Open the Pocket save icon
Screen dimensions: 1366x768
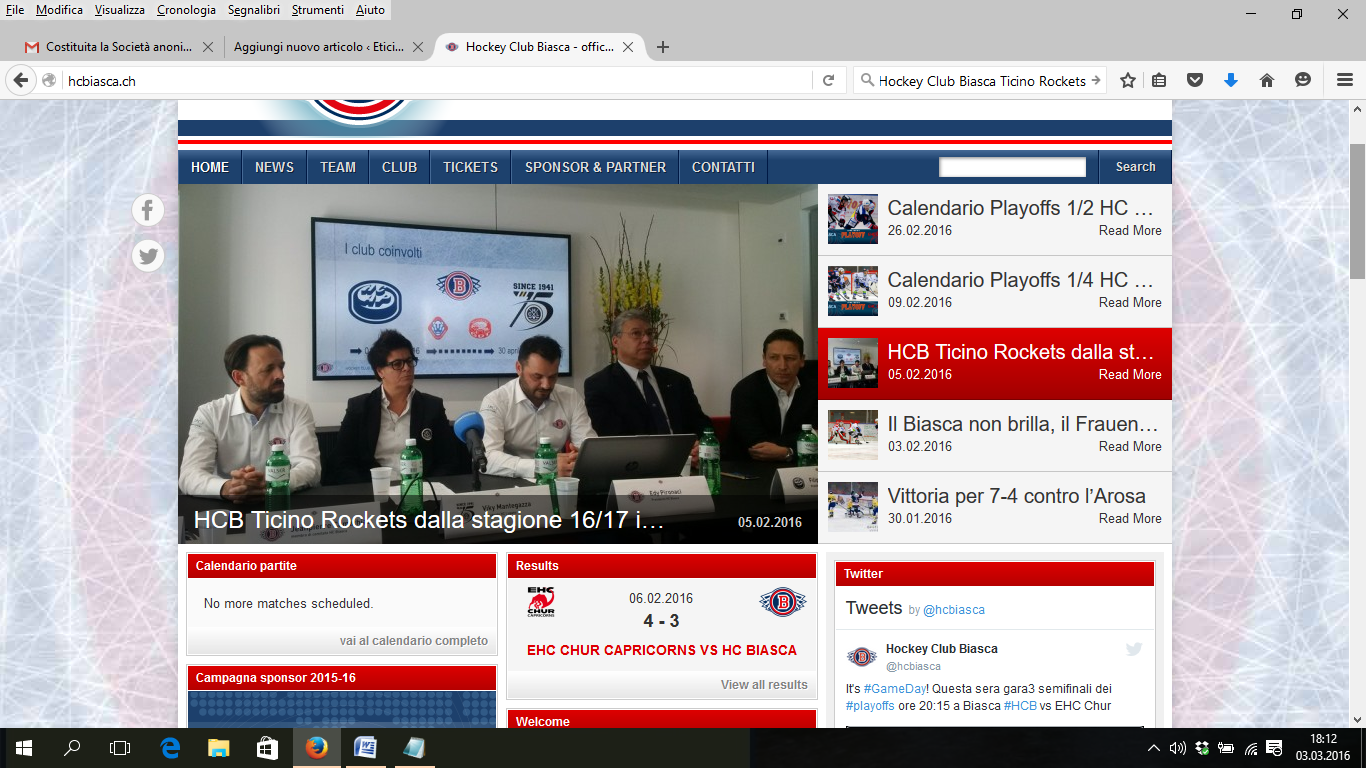click(x=1194, y=81)
